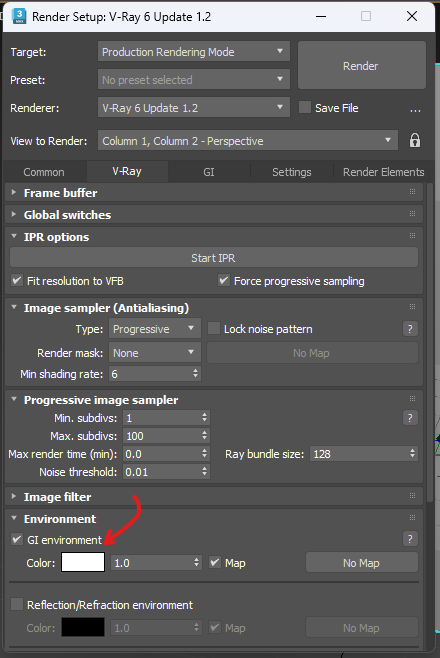
Task: Open the Settings tab
Action: coord(292,172)
